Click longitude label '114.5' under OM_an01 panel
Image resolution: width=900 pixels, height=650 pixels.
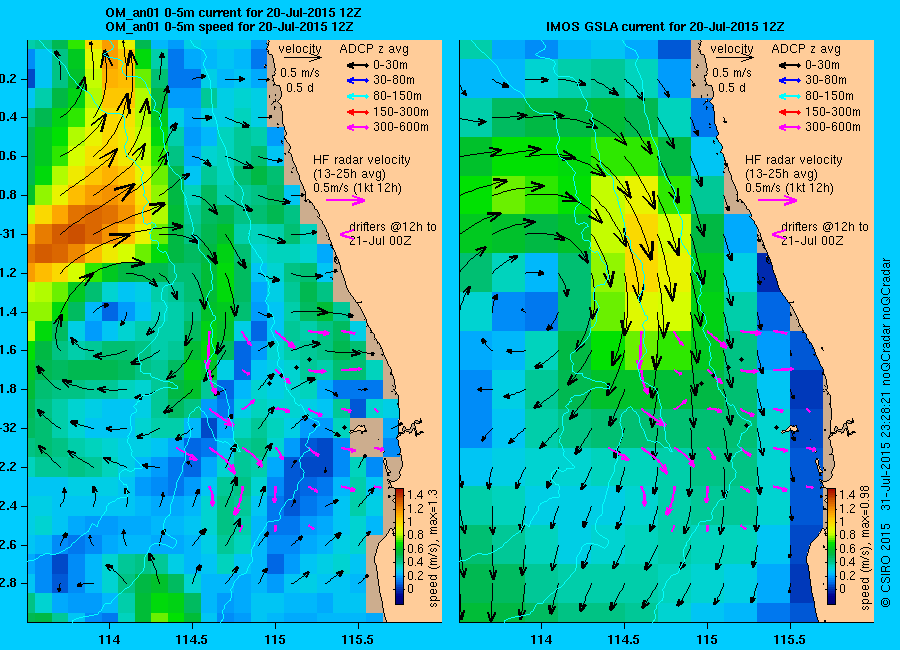coord(191,639)
